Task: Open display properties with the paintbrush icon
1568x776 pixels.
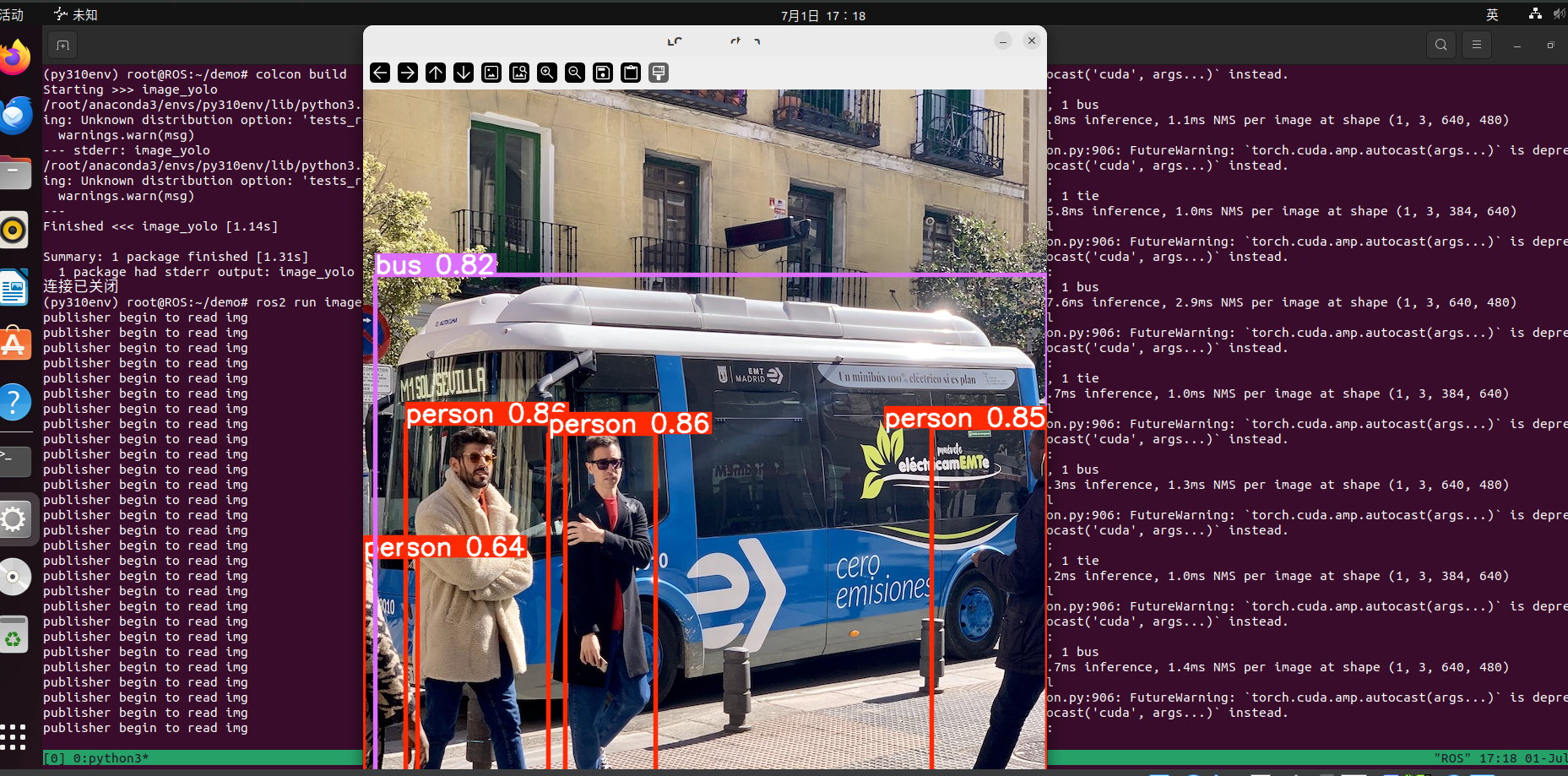Action: pyautogui.click(x=659, y=73)
